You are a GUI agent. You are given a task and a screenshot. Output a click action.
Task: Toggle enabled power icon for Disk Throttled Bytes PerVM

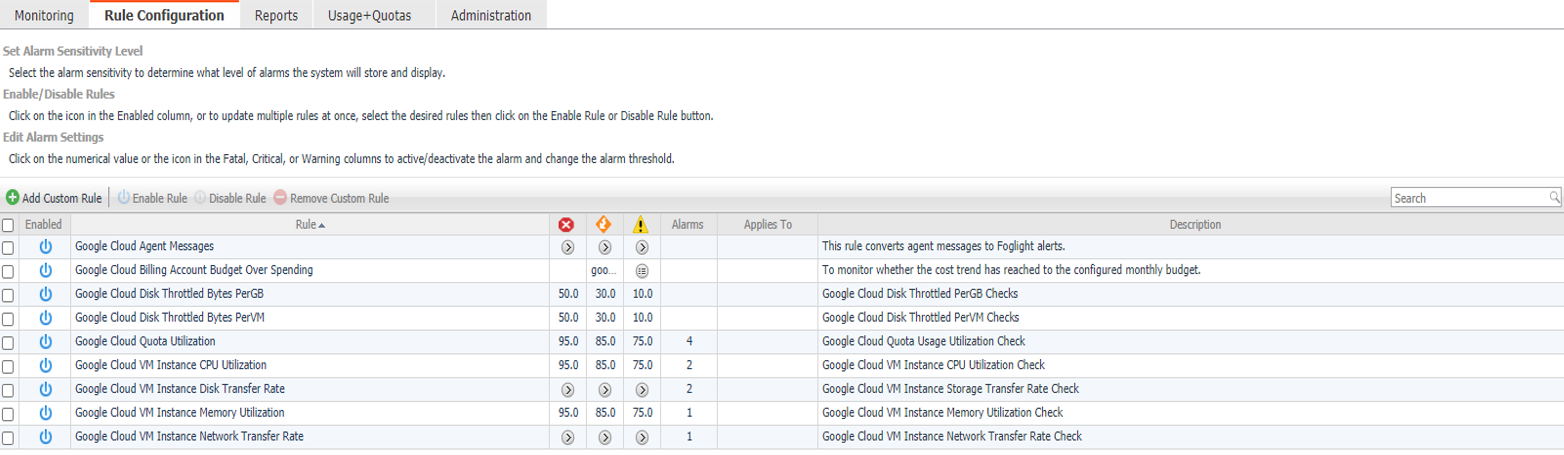coord(45,318)
